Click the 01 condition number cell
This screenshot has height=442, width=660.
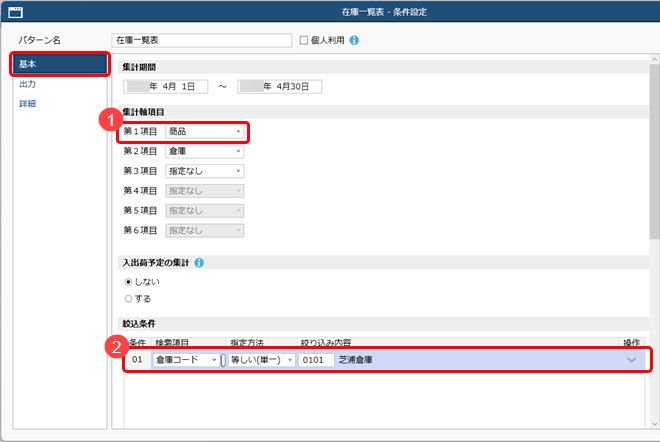pos(137,359)
